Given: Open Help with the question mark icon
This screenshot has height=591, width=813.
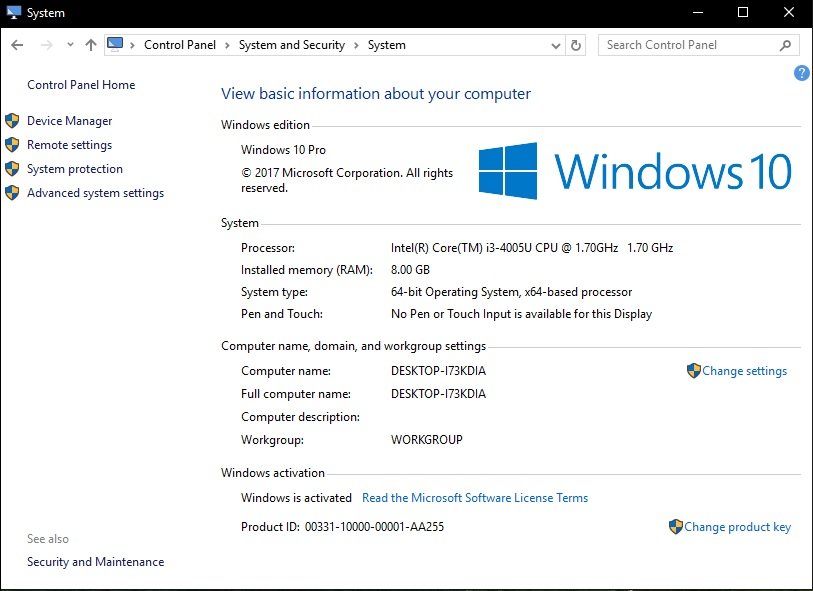Looking at the screenshot, I should [x=802, y=73].
